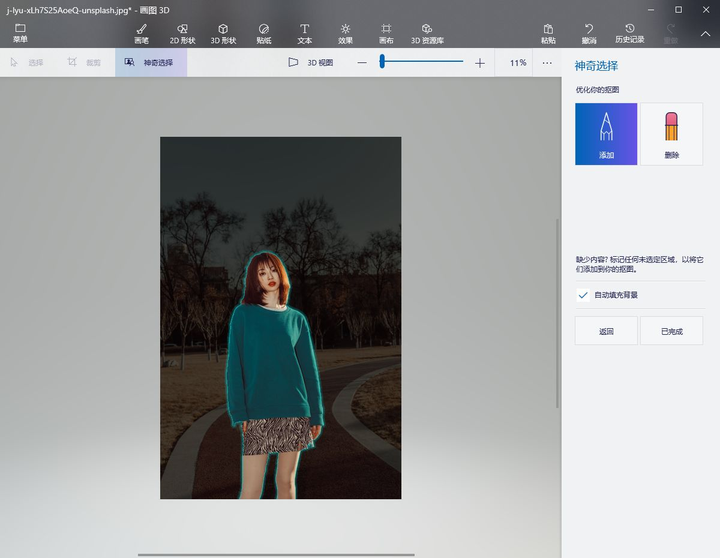Select the 画笔 brushes tool

[141, 34]
